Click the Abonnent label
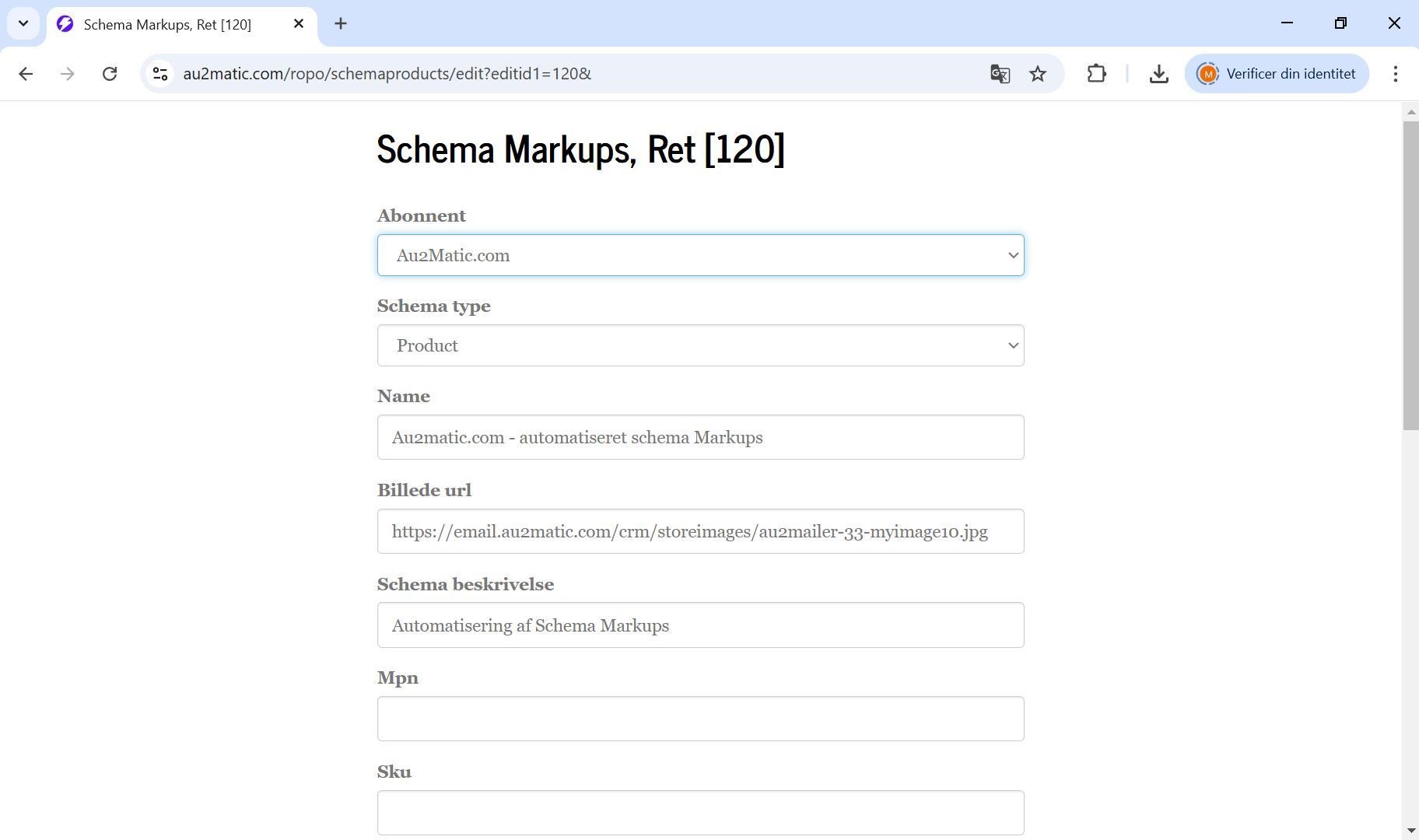The height and width of the screenshot is (840, 1419). [422, 215]
